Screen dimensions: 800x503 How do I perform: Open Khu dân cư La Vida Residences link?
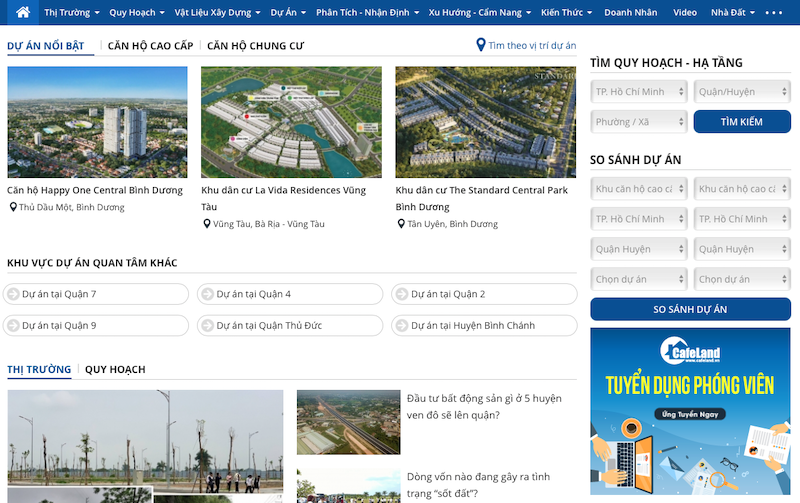(x=284, y=198)
